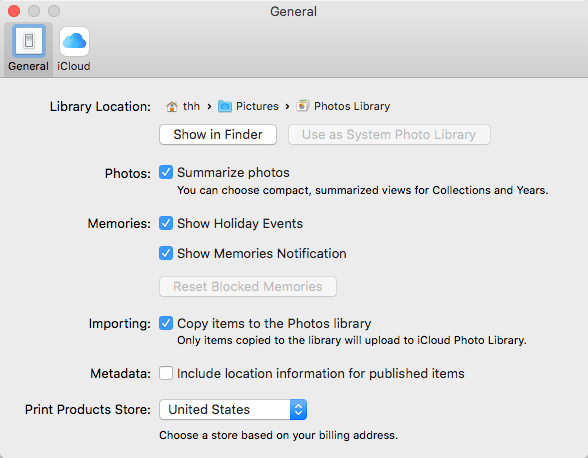Click the Show in Finder button
This screenshot has height=458, width=588.
pyautogui.click(x=218, y=134)
